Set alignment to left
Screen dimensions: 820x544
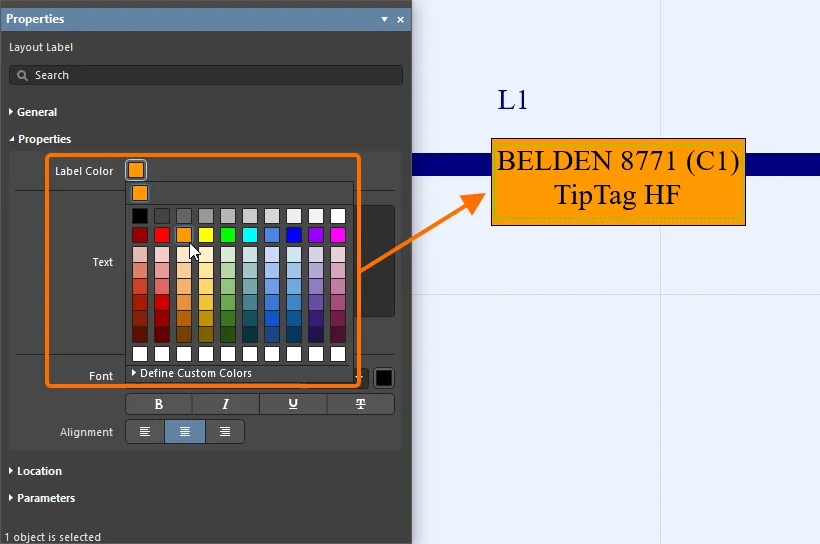pos(145,432)
